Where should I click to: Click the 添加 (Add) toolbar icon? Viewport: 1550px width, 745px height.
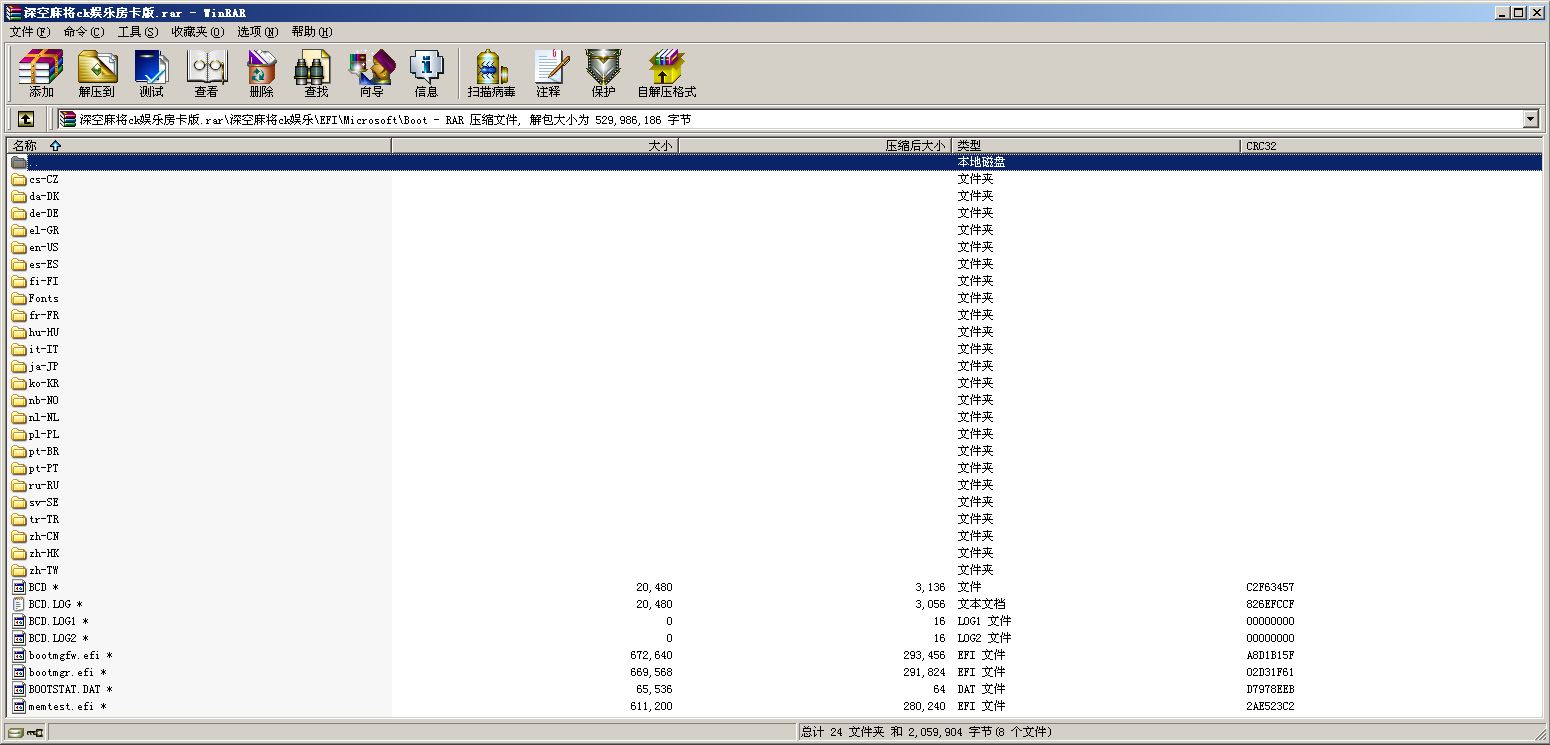pos(41,74)
